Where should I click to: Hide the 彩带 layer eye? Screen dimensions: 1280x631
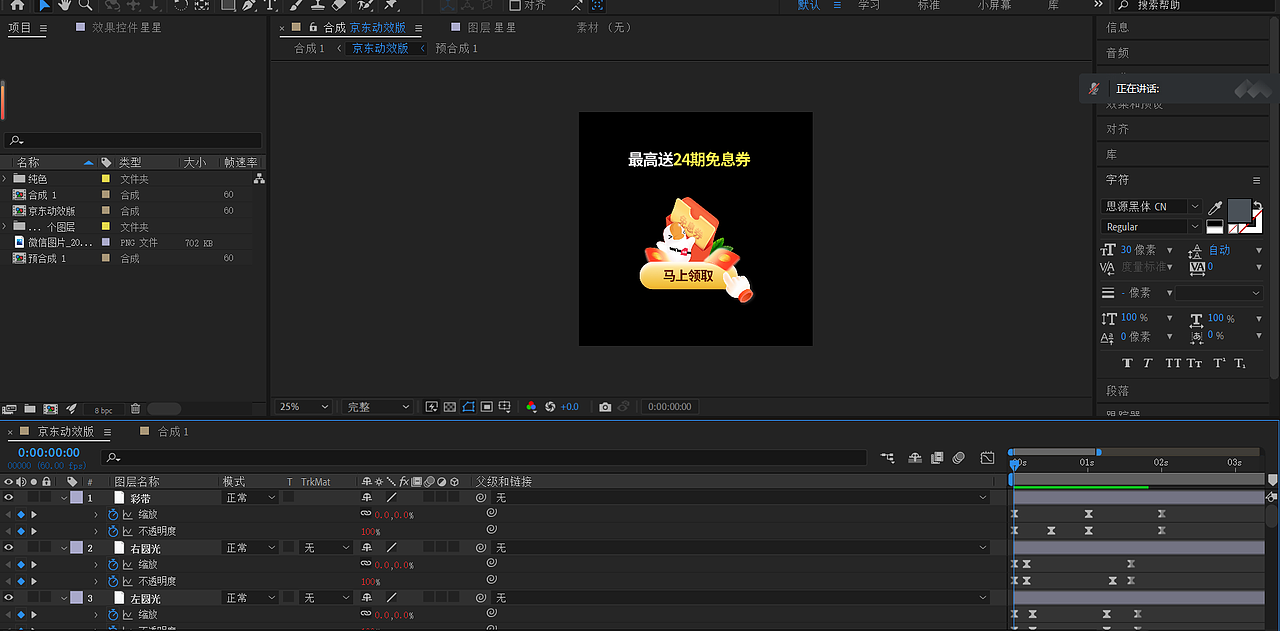pyautogui.click(x=9, y=497)
